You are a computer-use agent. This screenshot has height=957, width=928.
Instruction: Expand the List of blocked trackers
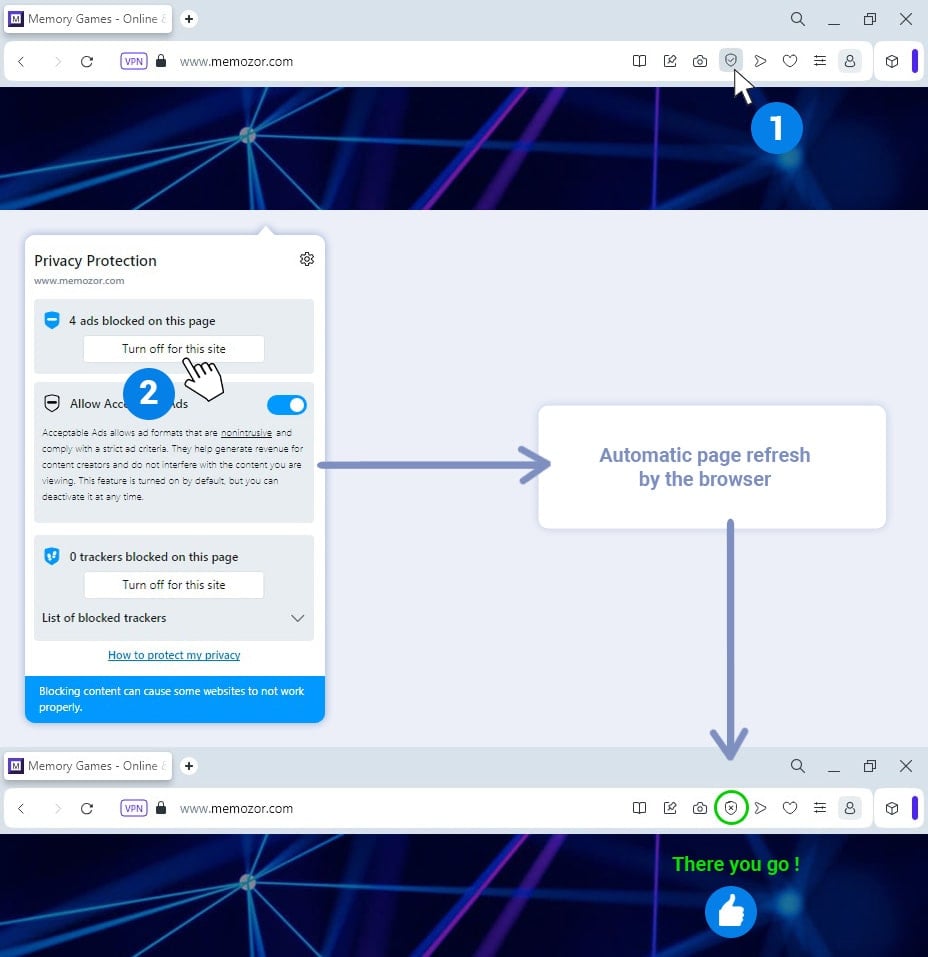297,618
